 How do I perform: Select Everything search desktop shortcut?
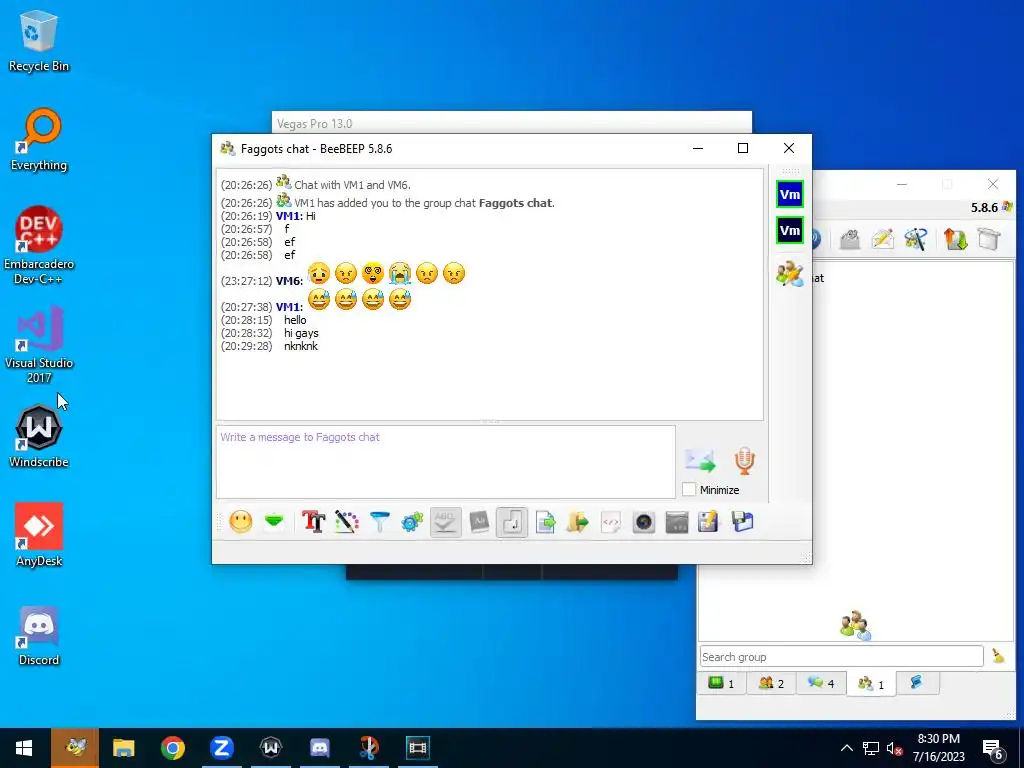(39, 140)
